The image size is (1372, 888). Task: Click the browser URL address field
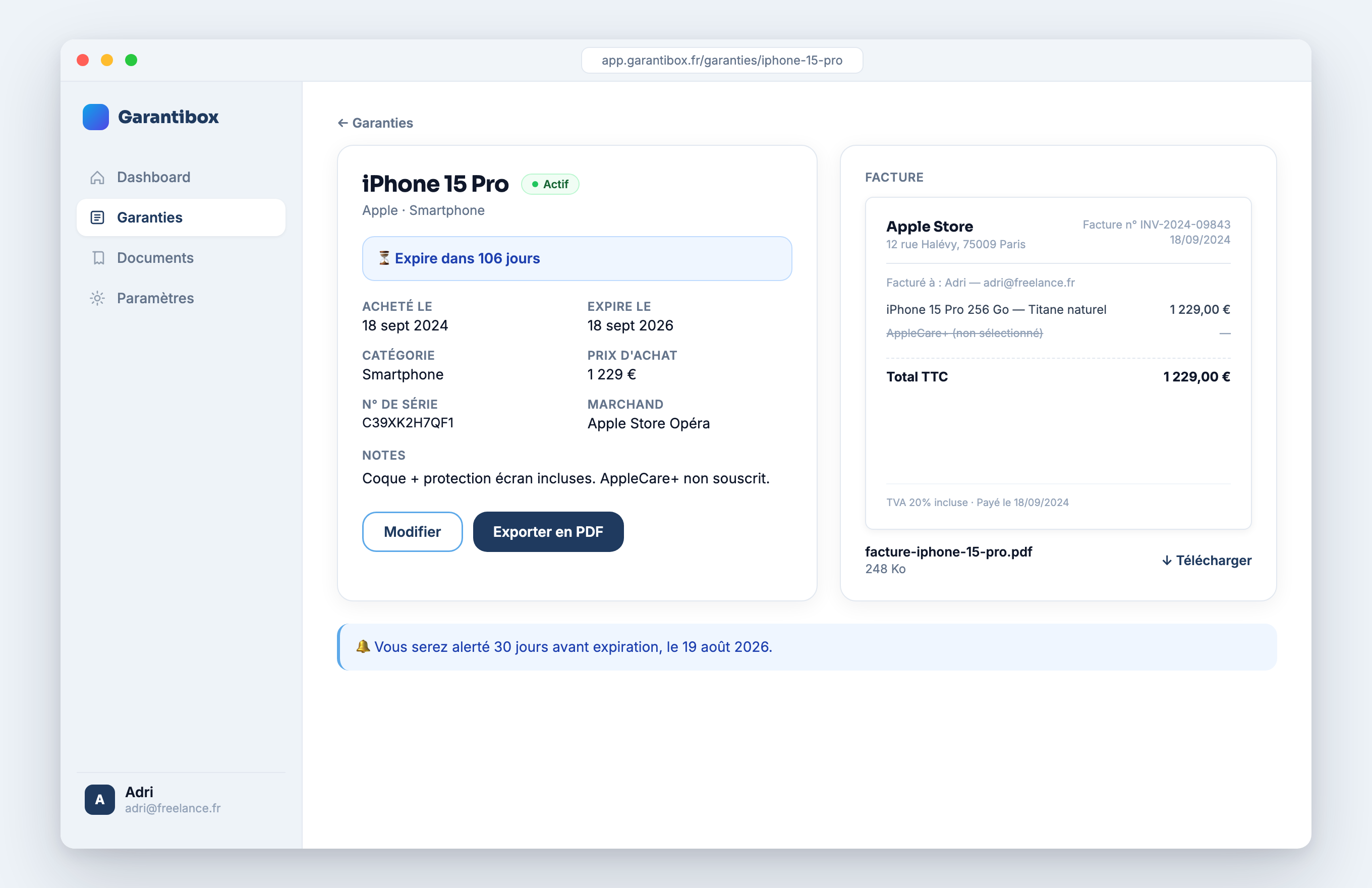coord(722,60)
